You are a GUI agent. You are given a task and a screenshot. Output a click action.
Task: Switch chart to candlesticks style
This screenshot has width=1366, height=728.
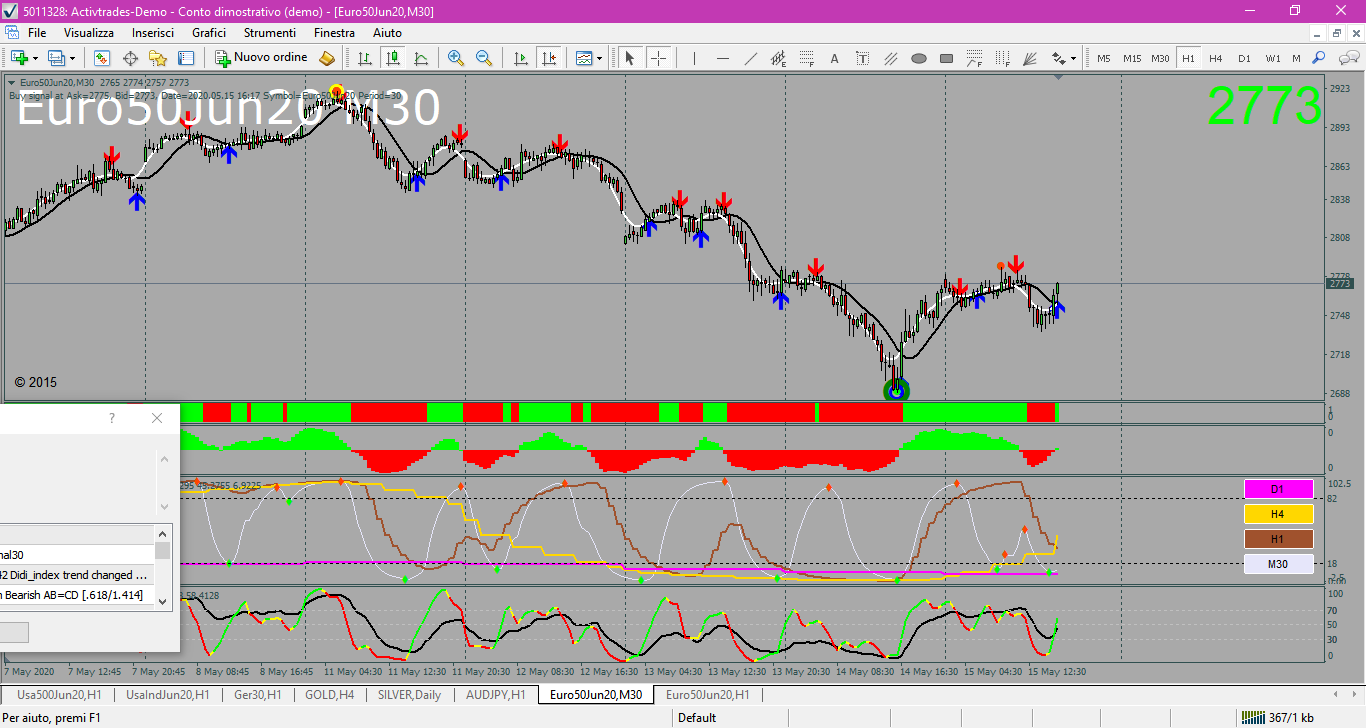[393, 58]
